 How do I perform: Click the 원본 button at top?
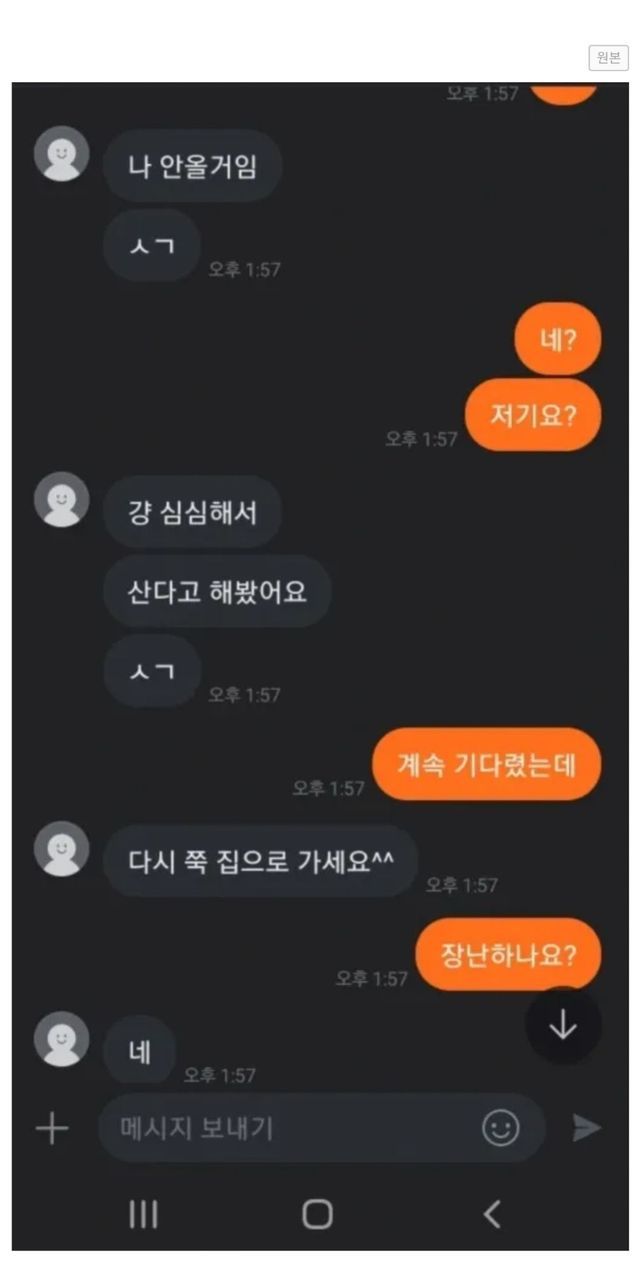[608, 57]
